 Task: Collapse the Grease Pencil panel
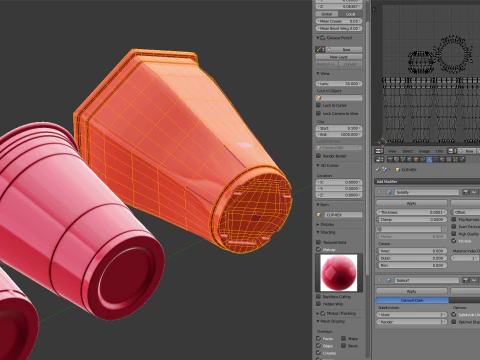click(318, 38)
